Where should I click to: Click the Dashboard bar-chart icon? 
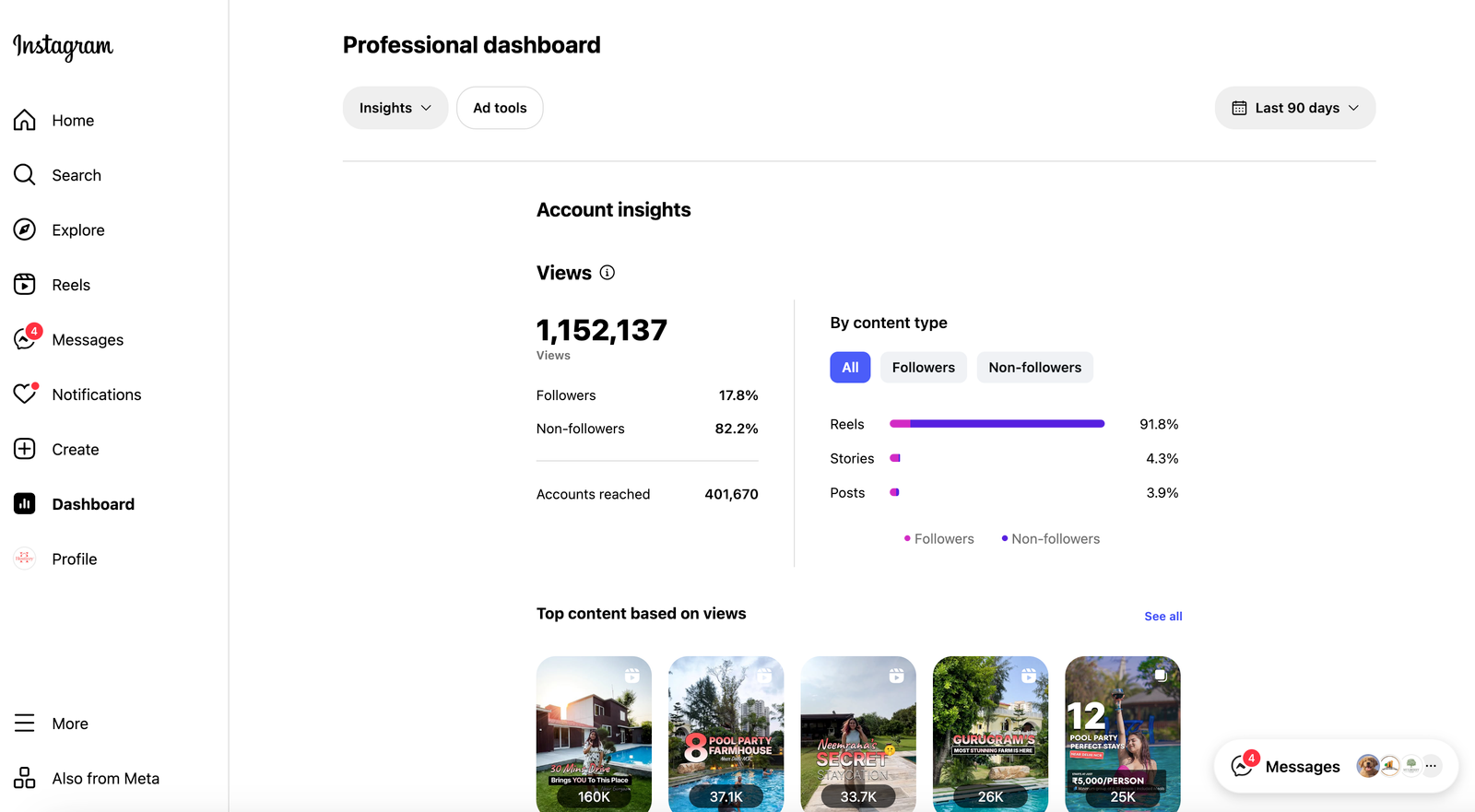coord(25,503)
